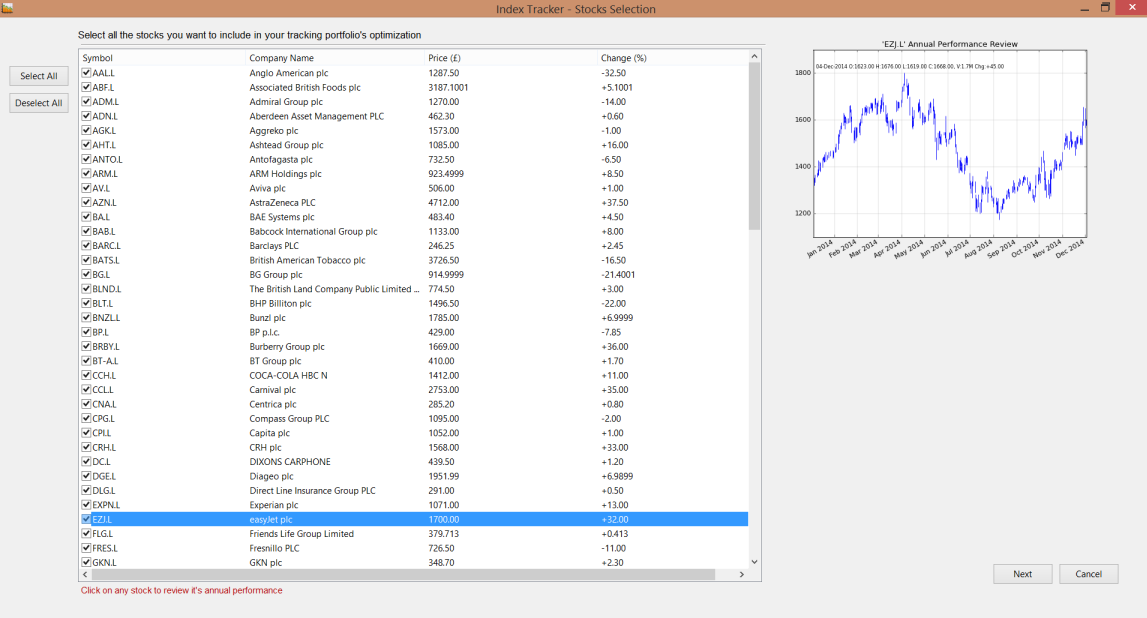Image resolution: width=1147 pixels, height=618 pixels.
Task: Click the vertical scrollbar thumb
Action: tap(754, 146)
